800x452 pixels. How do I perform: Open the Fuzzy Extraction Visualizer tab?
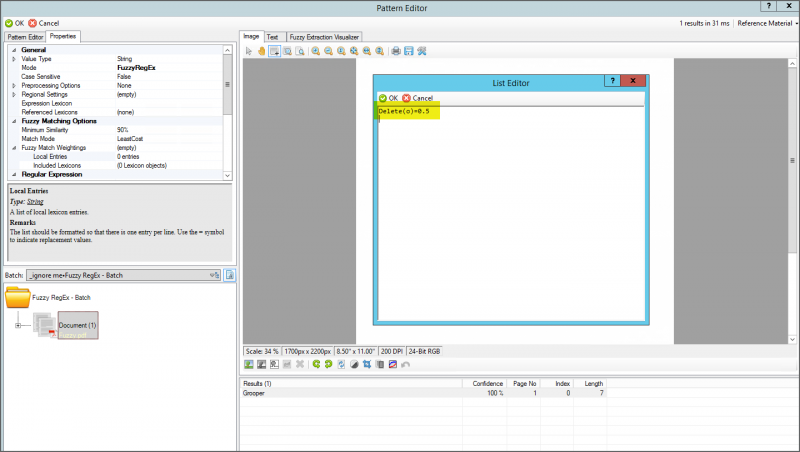click(324, 37)
